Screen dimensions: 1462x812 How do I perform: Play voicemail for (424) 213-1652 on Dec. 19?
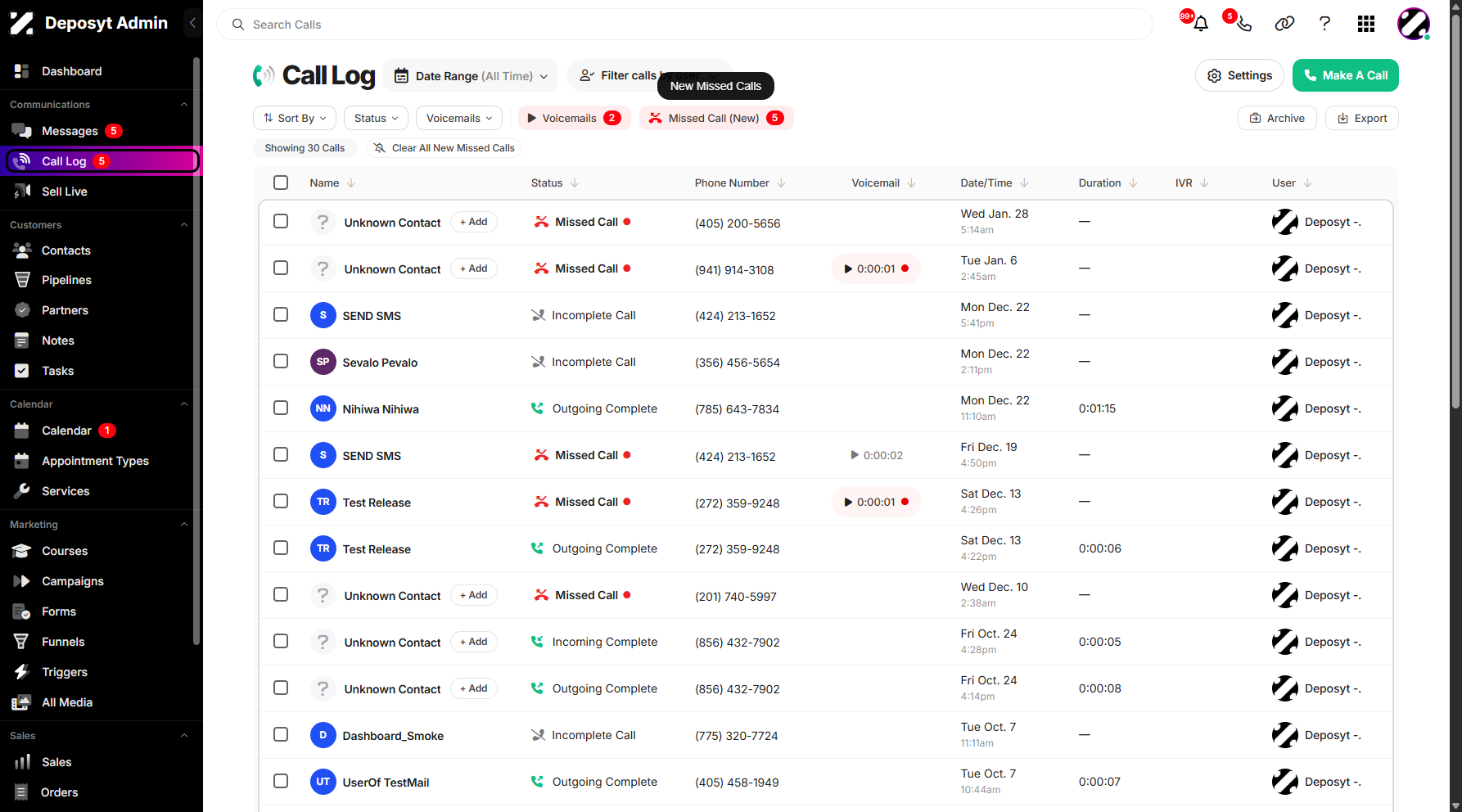point(877,455)
